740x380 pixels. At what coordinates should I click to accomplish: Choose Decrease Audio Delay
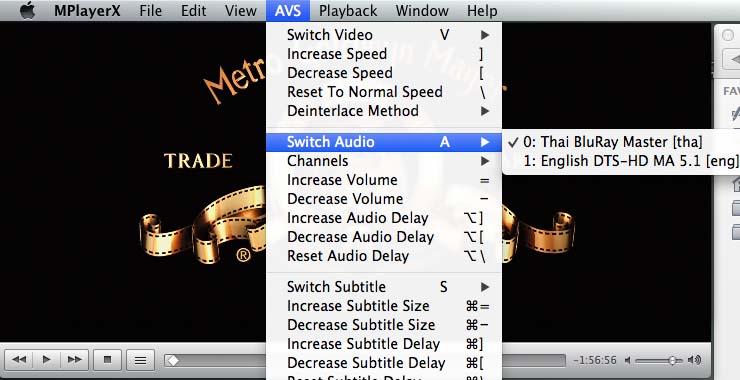pyautogui.click(x=384, y=237)
